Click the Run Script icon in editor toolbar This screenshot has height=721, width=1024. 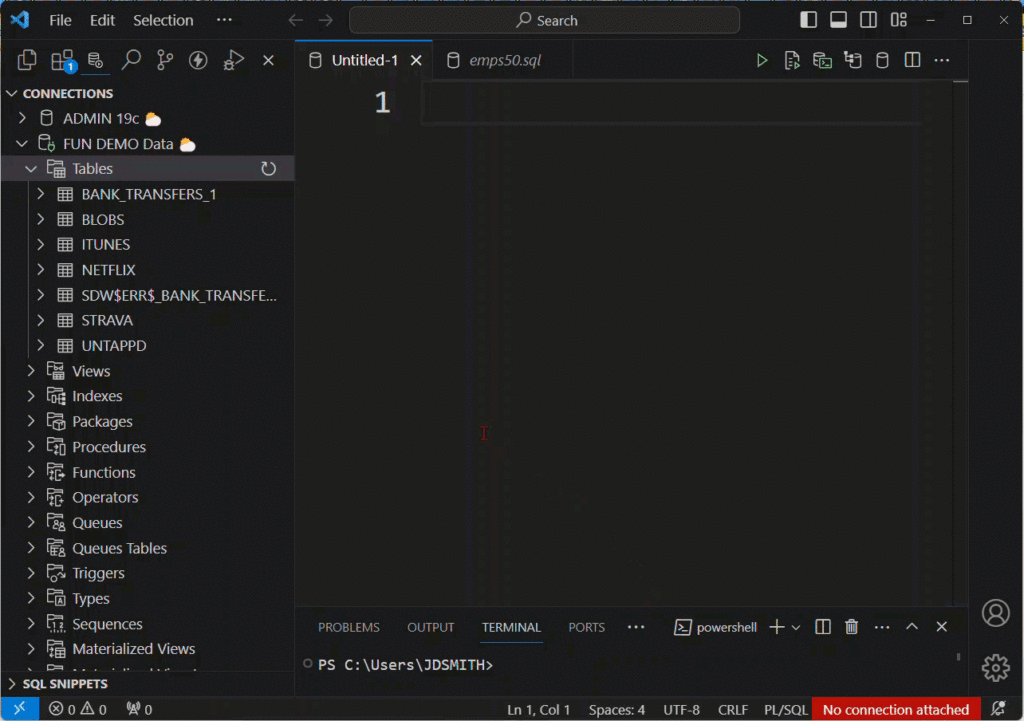tap(792, 61)
